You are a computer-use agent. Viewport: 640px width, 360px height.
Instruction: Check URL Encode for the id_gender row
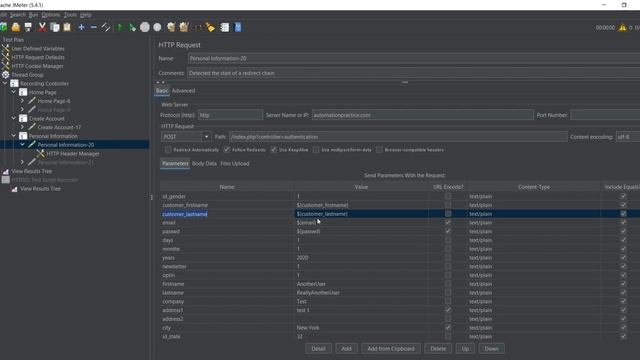[448, 196]
